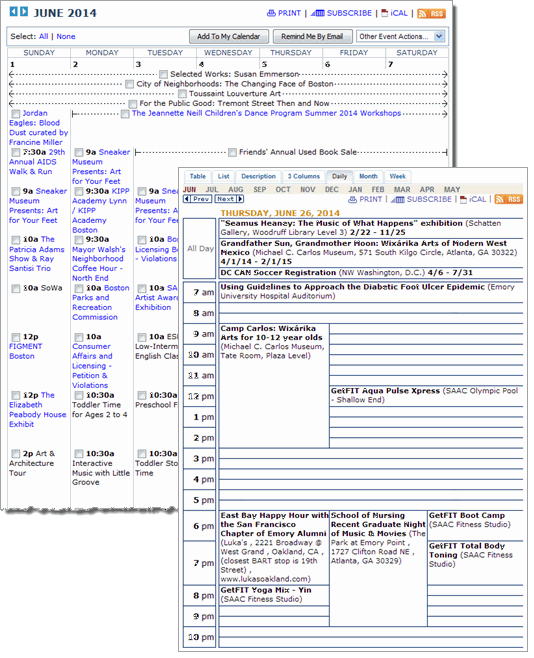534x658 pixels.
Task: Click the subscribe icon in the daily view
Action: tap(398, 199)
